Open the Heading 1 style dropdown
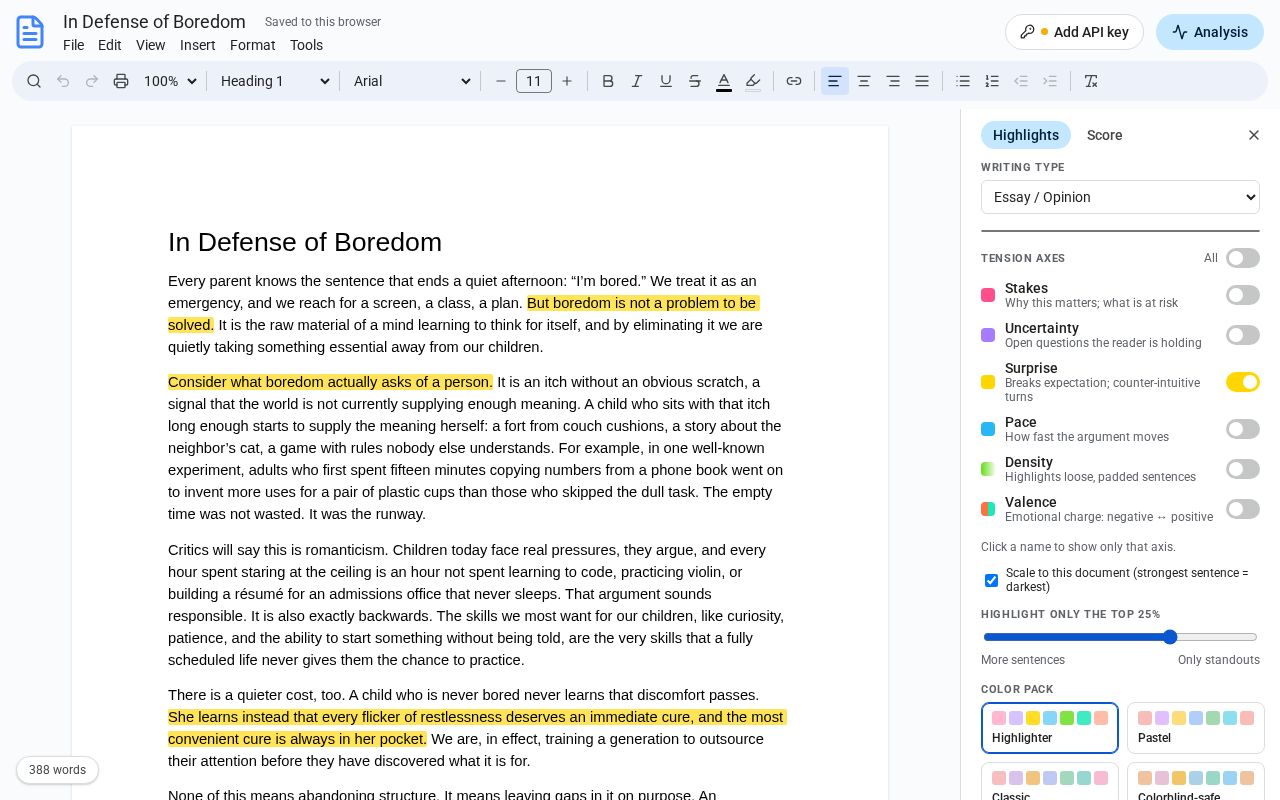The height and width of the screenshot is (800, 1280). click(275, 81)
